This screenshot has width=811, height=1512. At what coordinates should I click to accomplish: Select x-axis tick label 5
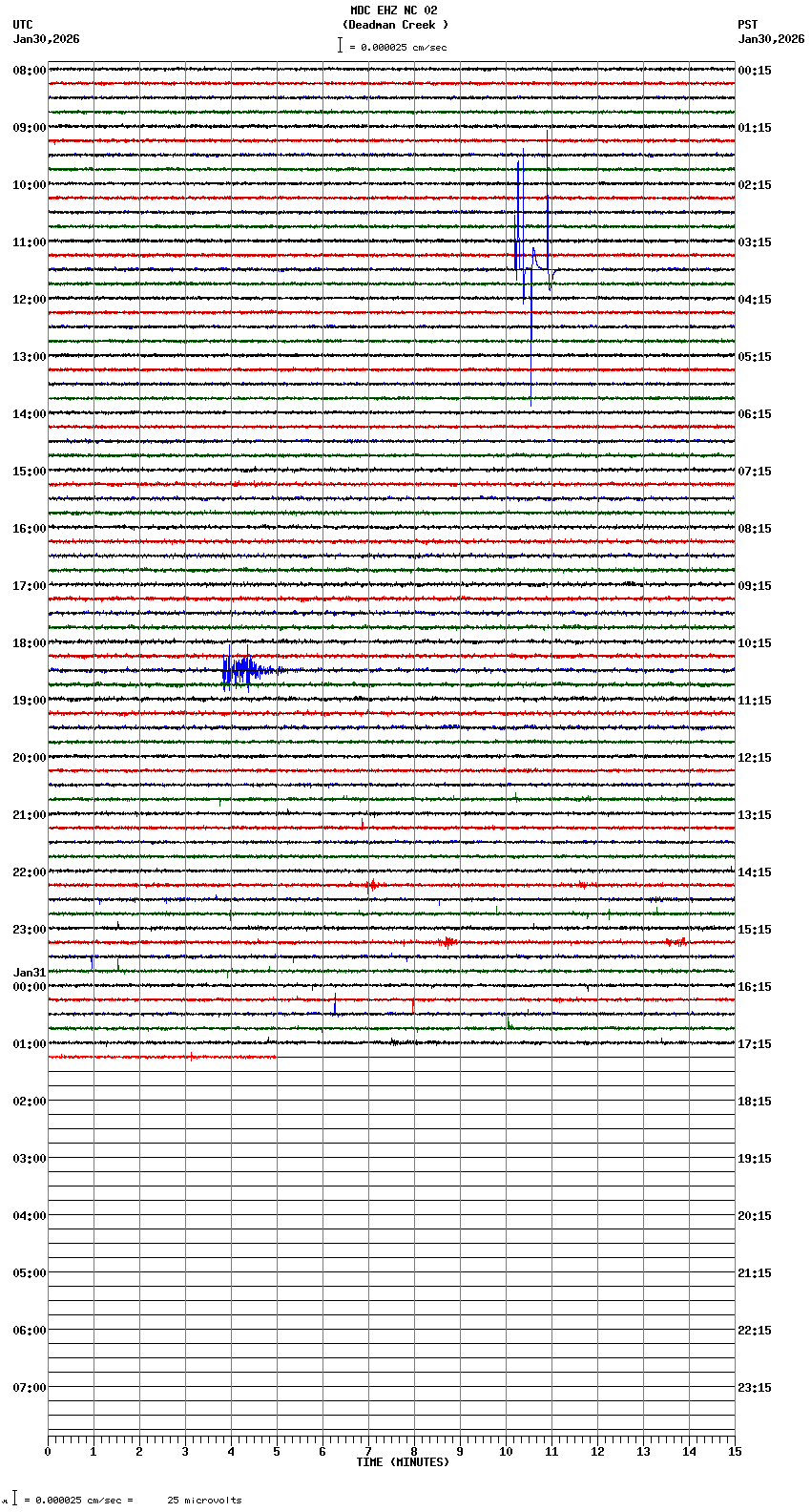tap(277, 1452)
